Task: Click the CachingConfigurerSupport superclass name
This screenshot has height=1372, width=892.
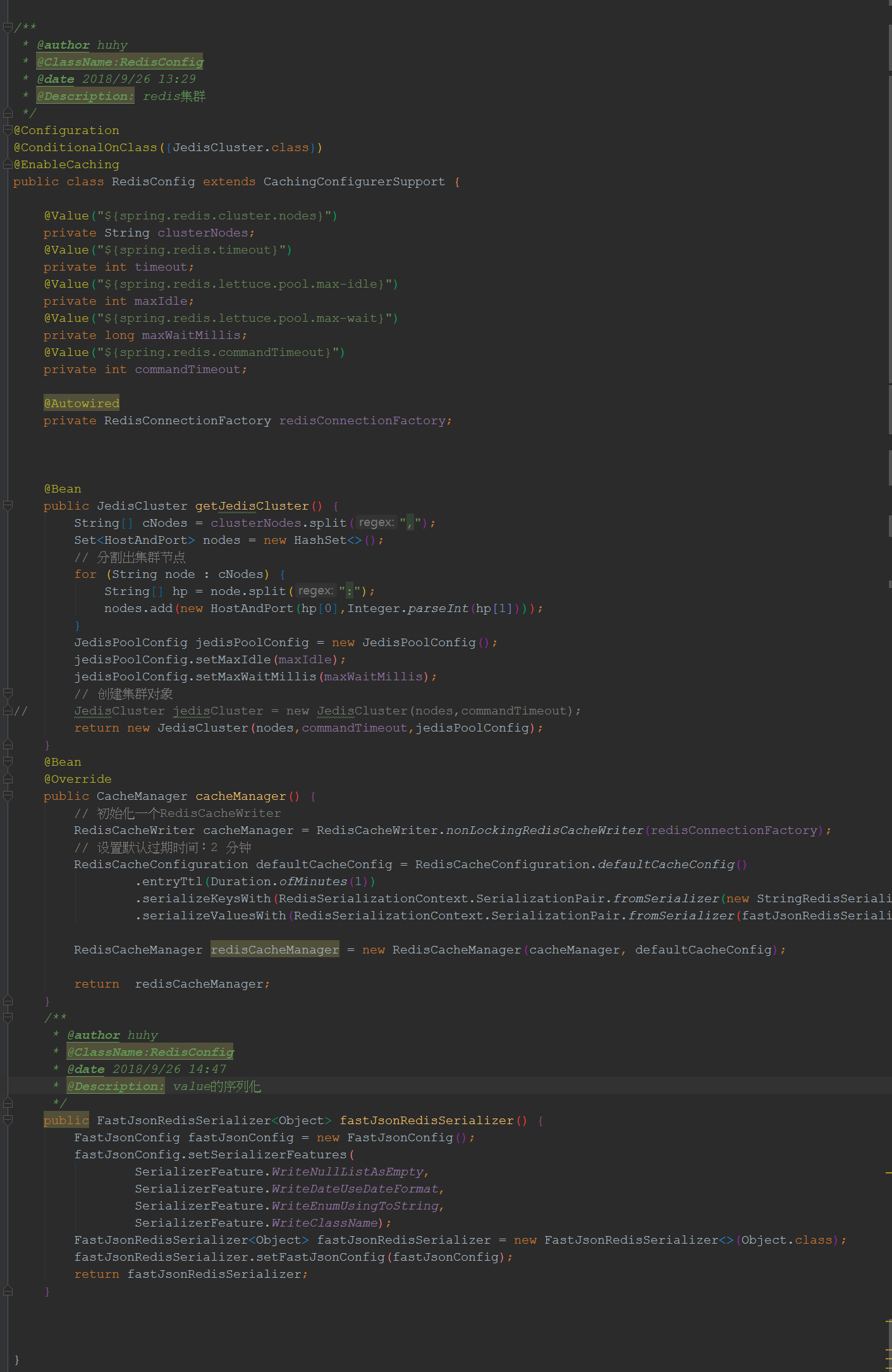Action: point(354,181)
